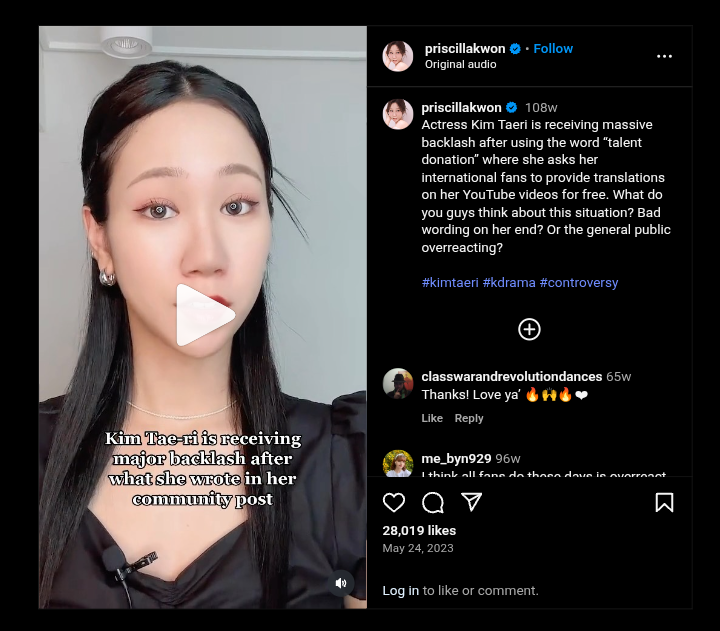Like the classwarandrevolutiondances comment
This screenshot has height=631, width=720.
[432, 418]
